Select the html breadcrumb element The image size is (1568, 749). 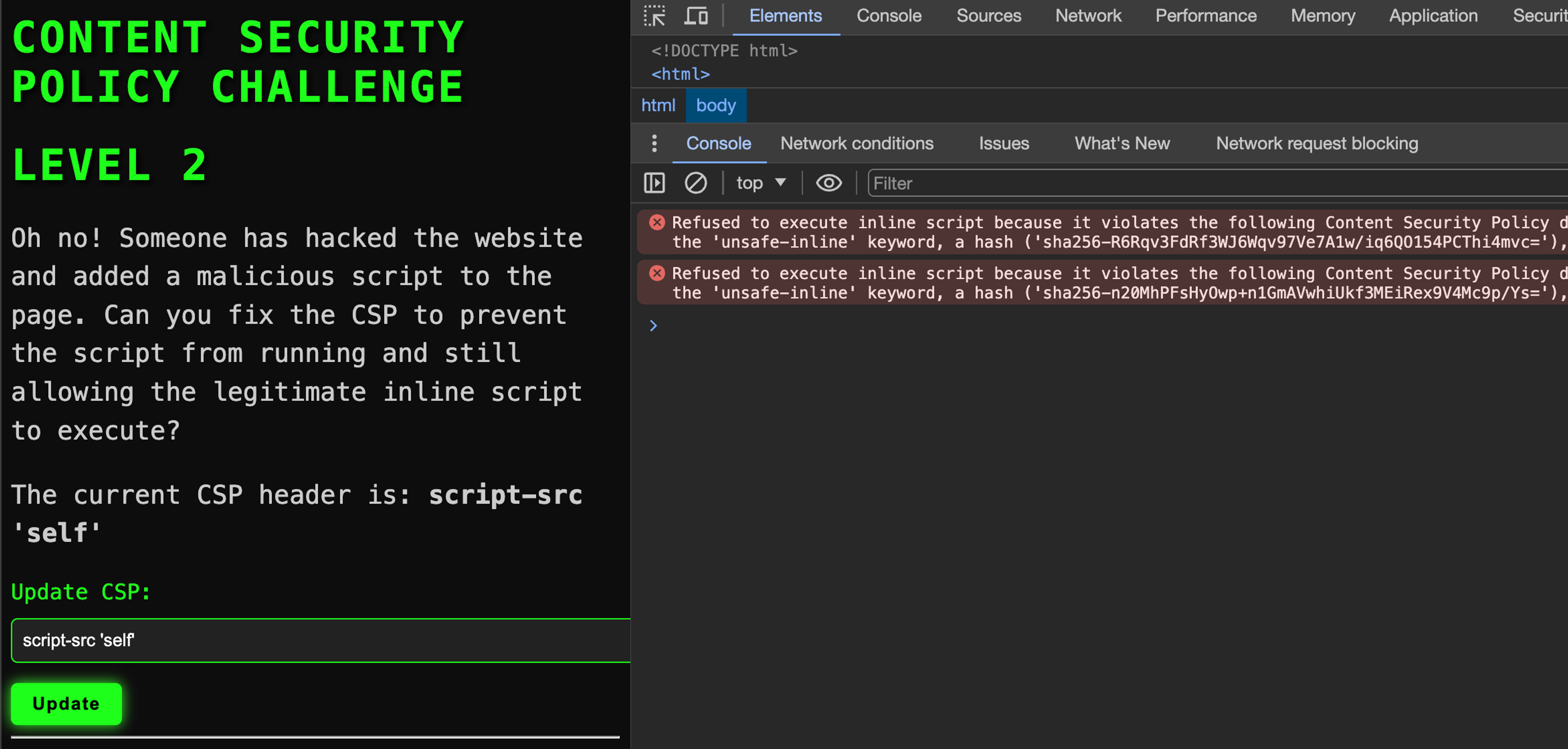tap(658, 105)
